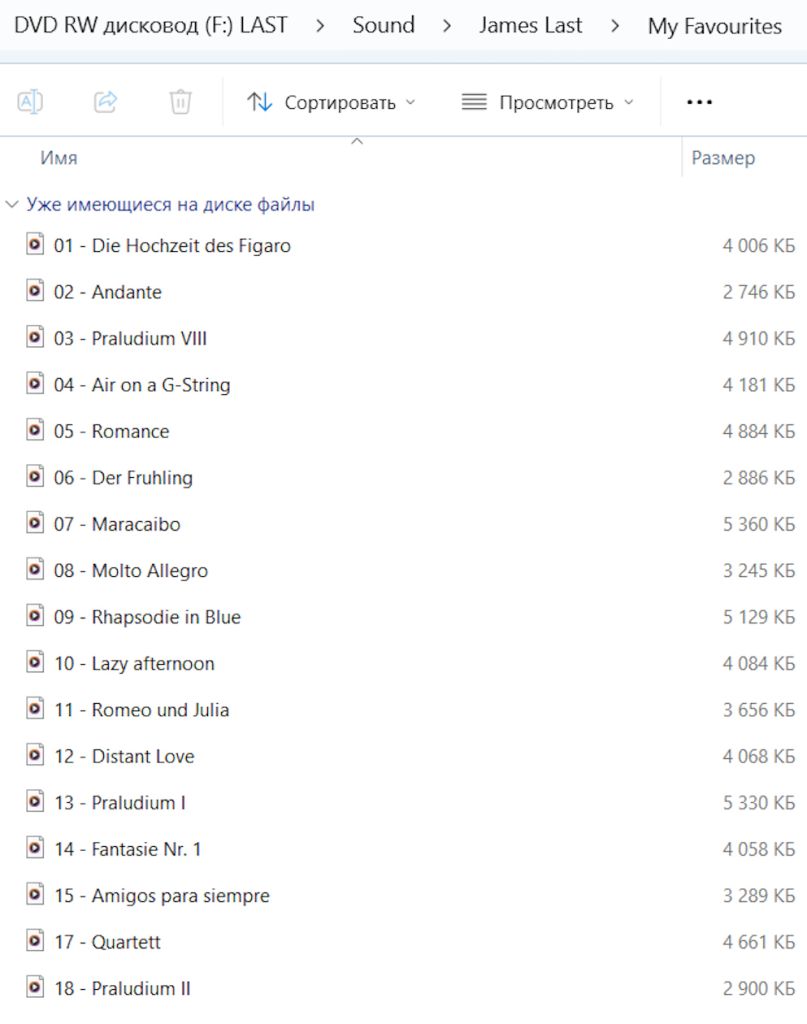
Task: Click the audio icon beside '05 - Romance'
Action: point(35,430)
